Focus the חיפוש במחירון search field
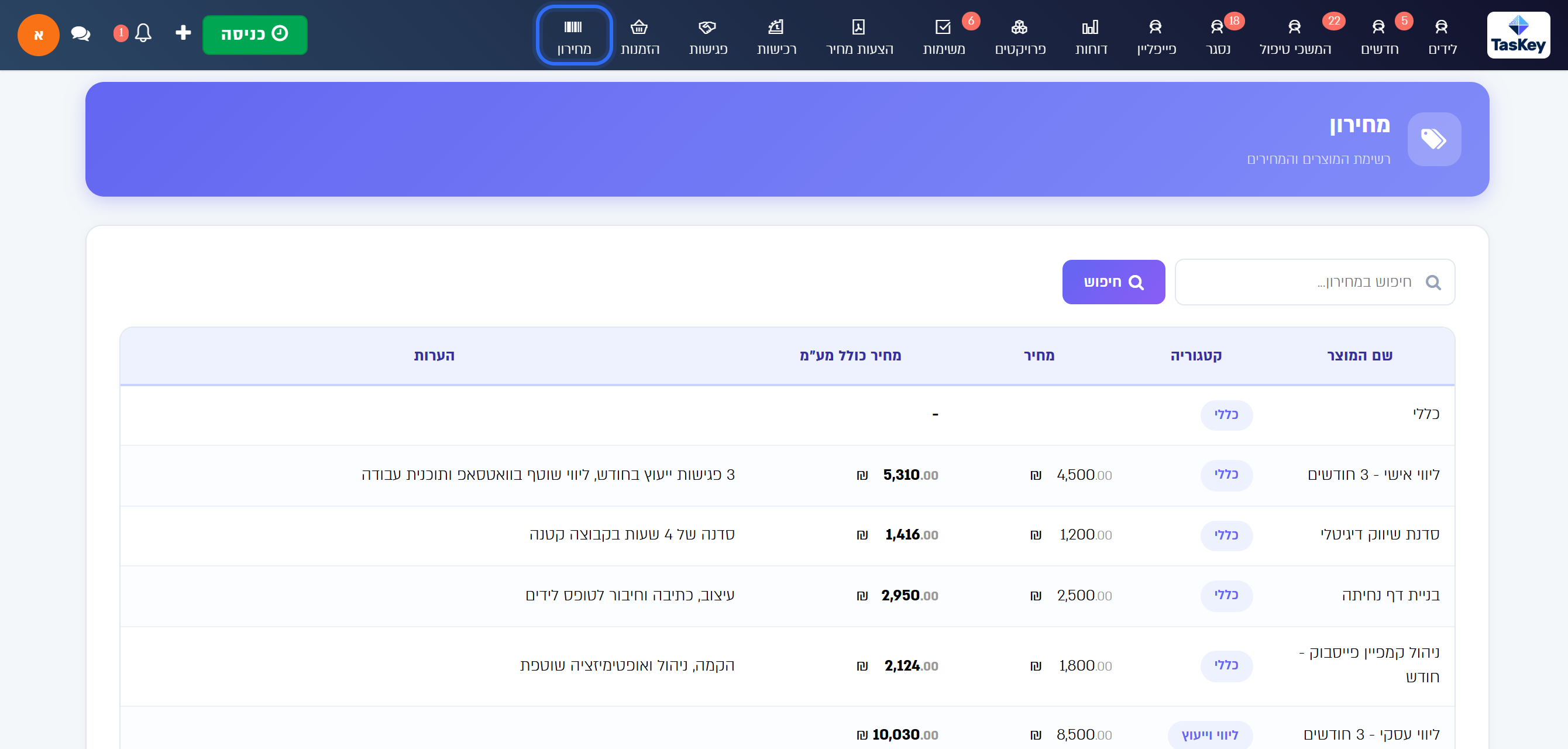 1314,282
